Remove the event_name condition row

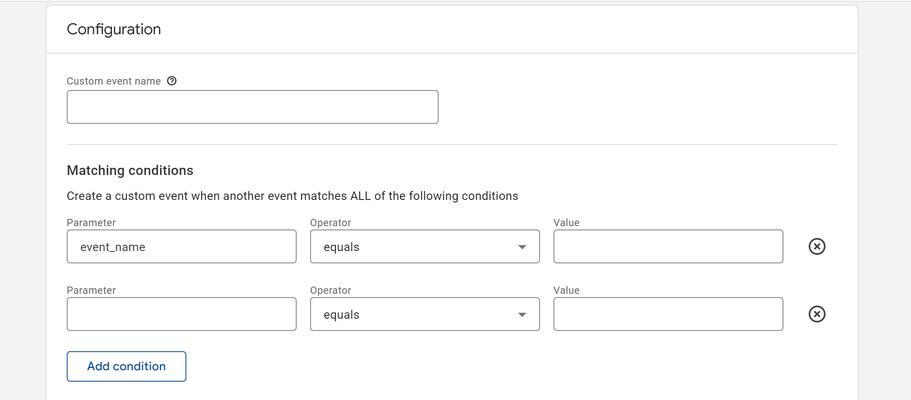816,247
